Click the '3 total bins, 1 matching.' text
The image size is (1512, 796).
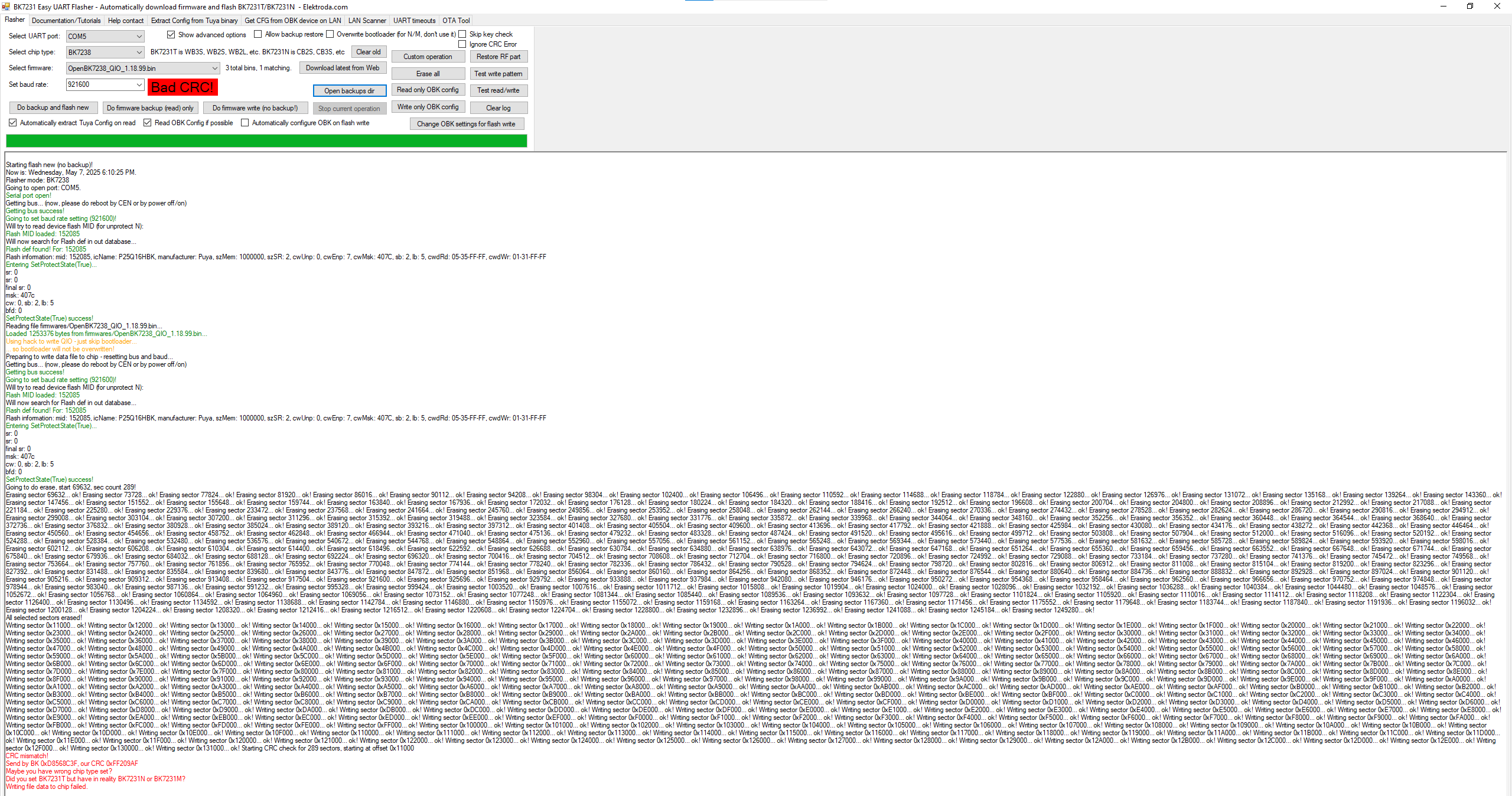(258, 68)
